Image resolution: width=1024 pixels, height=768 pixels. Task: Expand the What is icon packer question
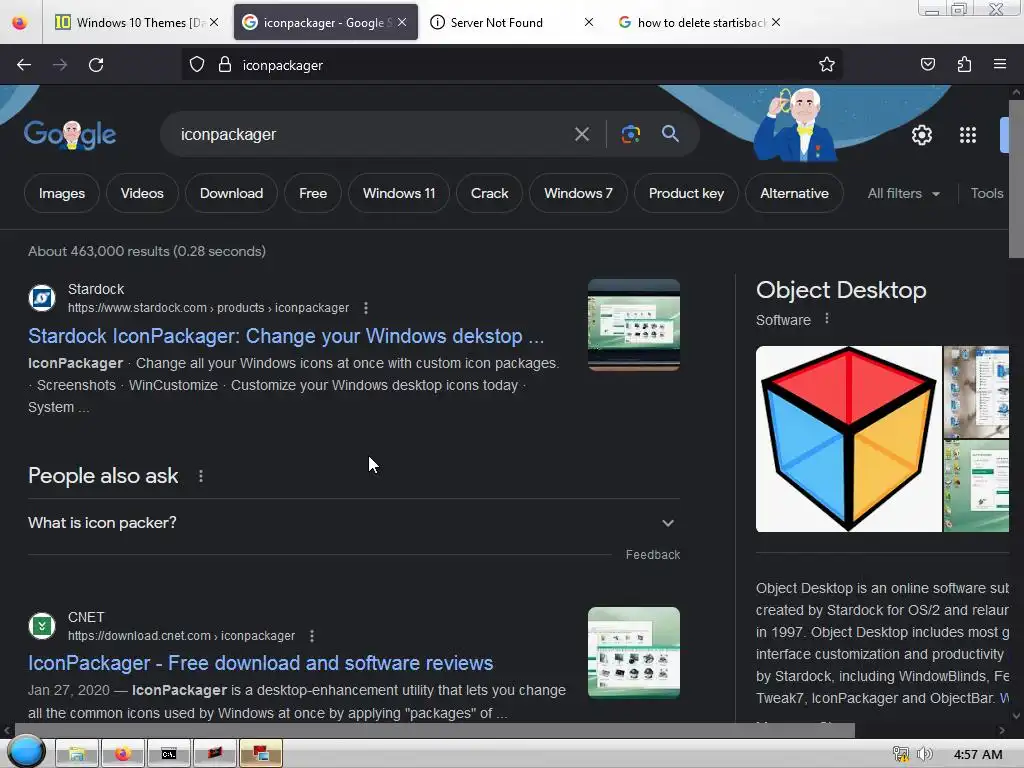coord(353,523)
